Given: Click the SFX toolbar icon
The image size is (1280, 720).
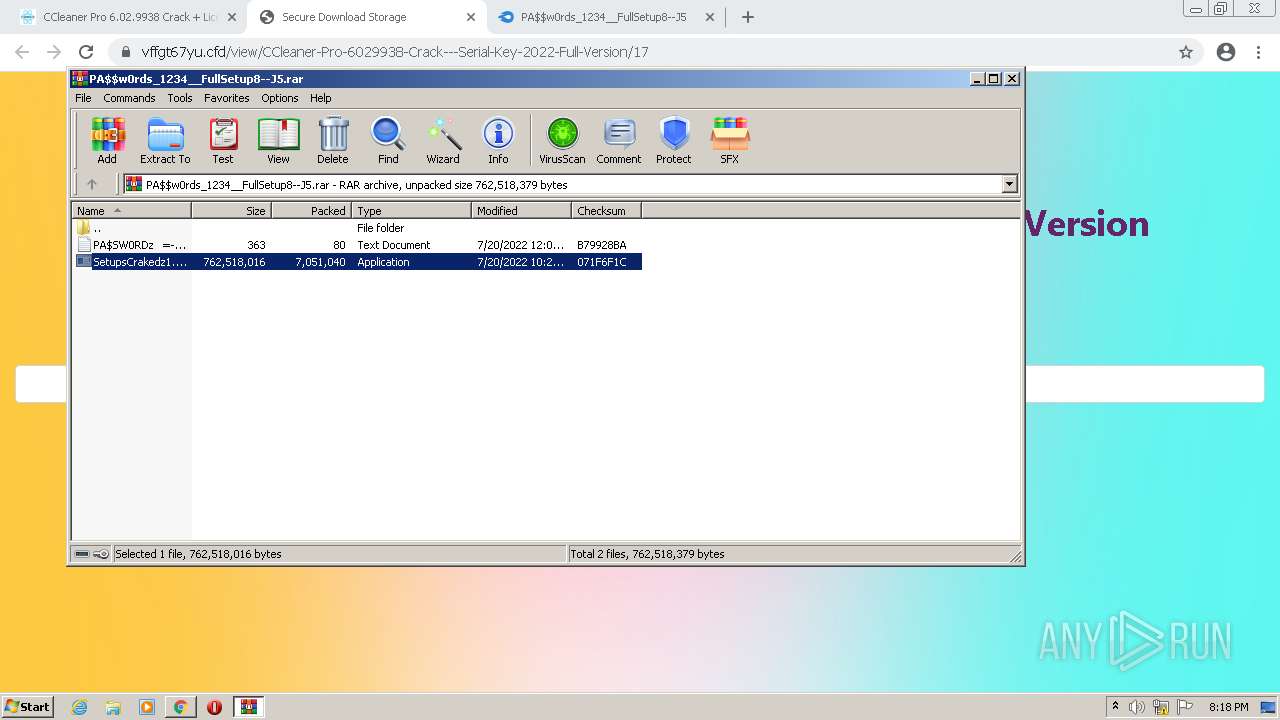Looking at the screenshot, I should (x=730, y=140).
